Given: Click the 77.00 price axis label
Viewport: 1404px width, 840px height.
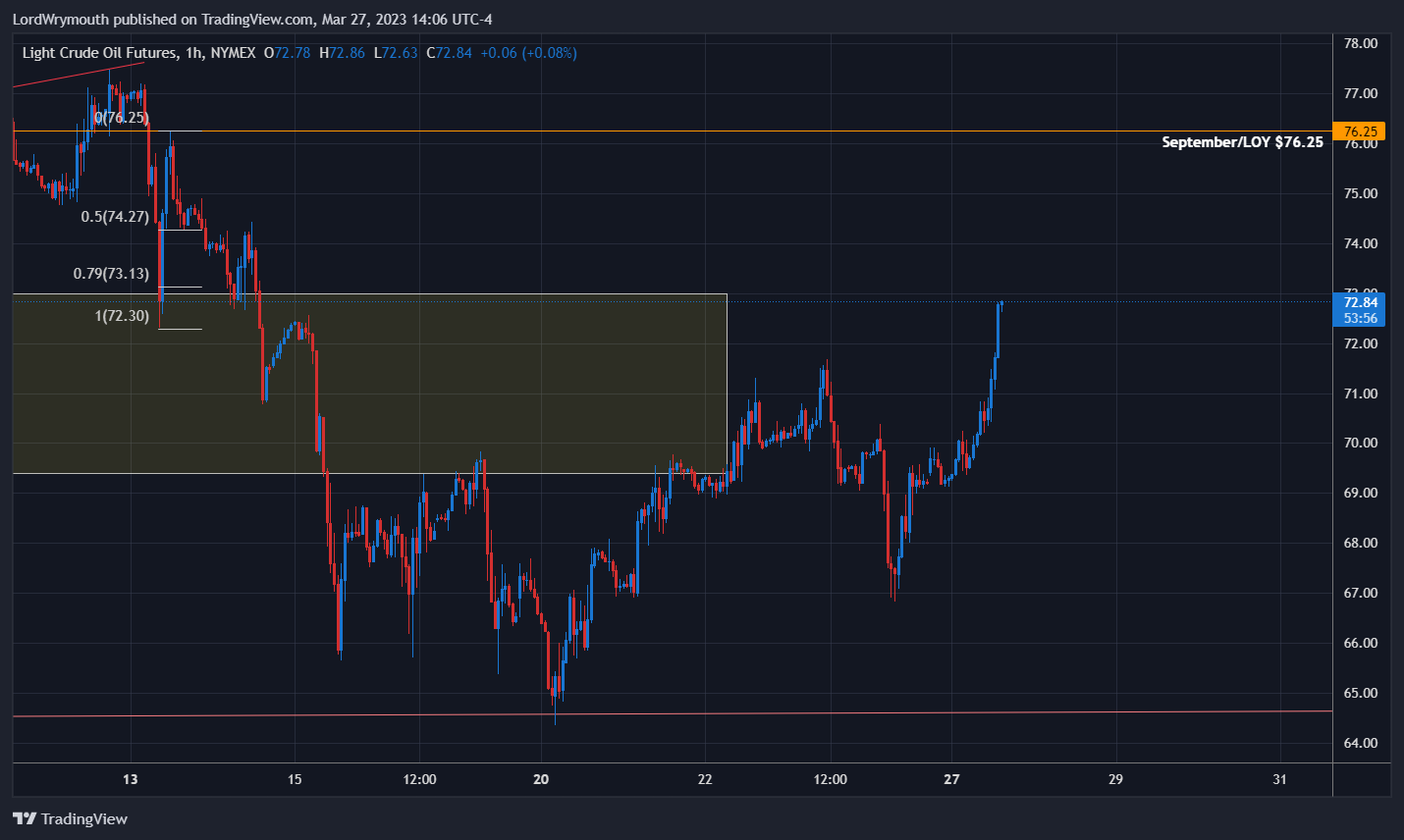Looking at the screenshot, I should coord(1360,93).
